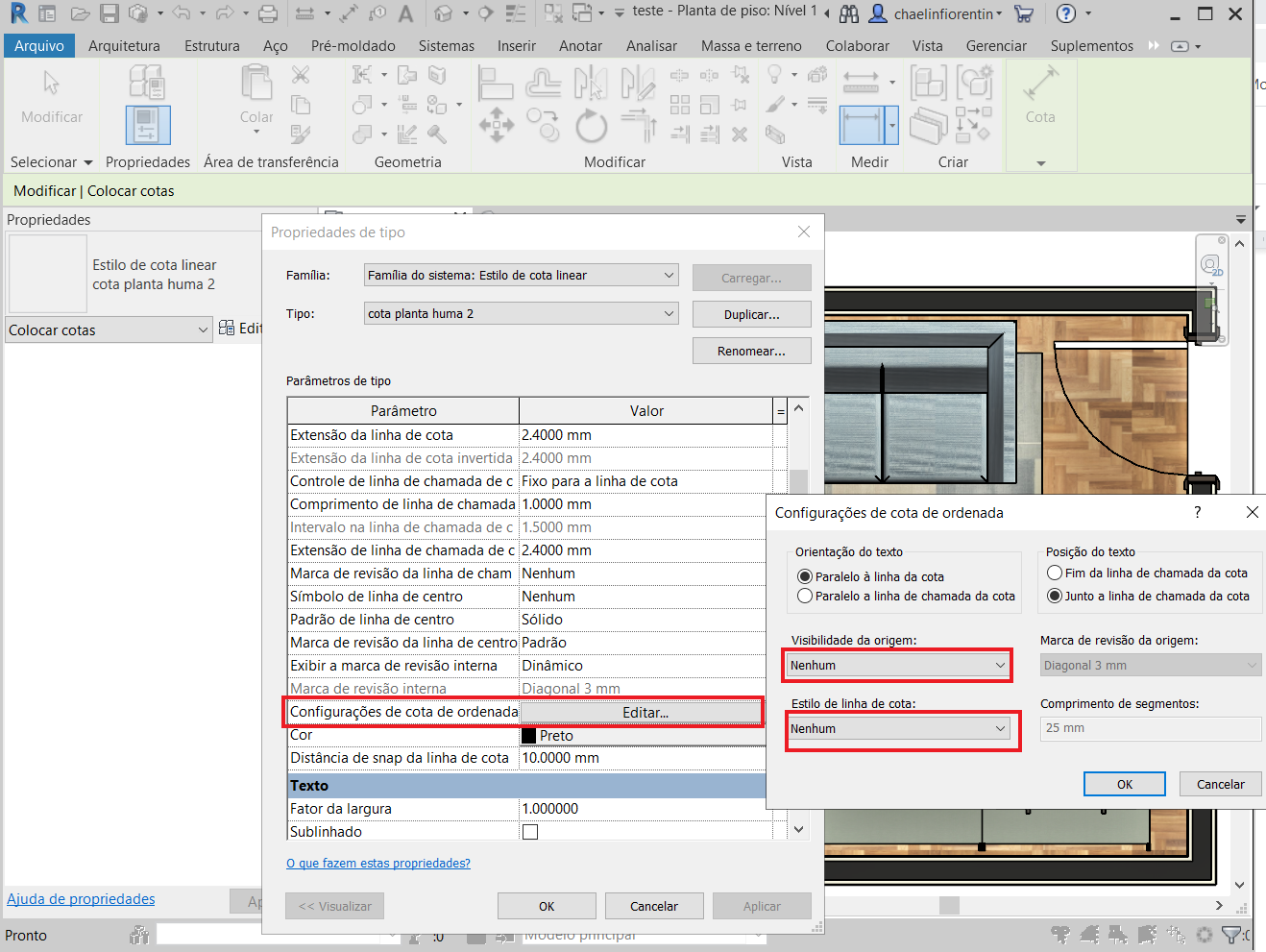The width and height of the screenshot is (1266, 952).
Task: Open the 'Colocar cotas' properties filter dropdown
Action: coord(109,330)
